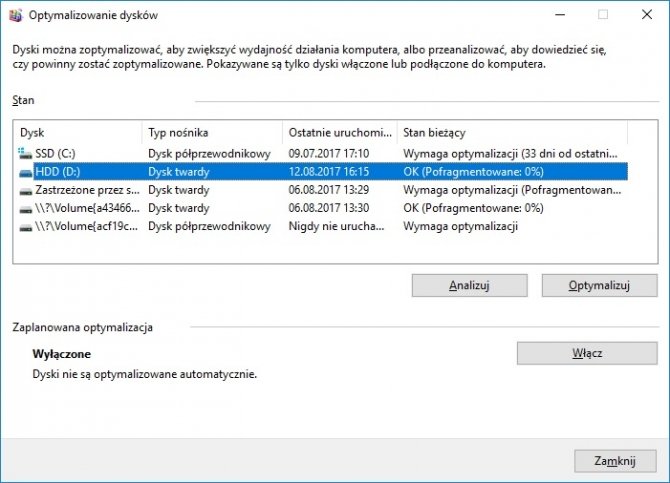The height and width of the screenshot is (483, 670).
Task: Click Volume{acf19c status Wymaga optymalizacji
Action: (460, 226)
